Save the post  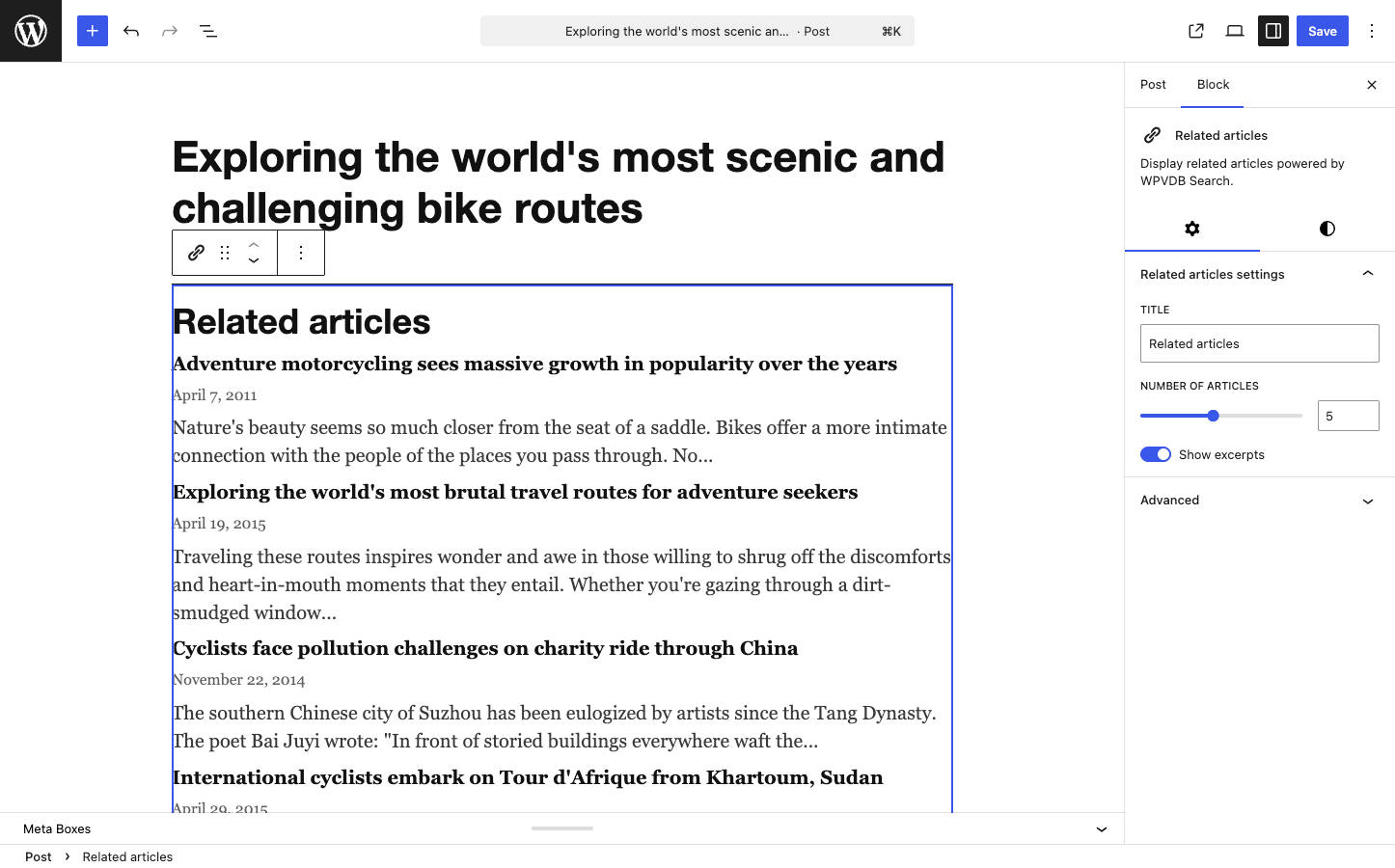(1323, 31)
